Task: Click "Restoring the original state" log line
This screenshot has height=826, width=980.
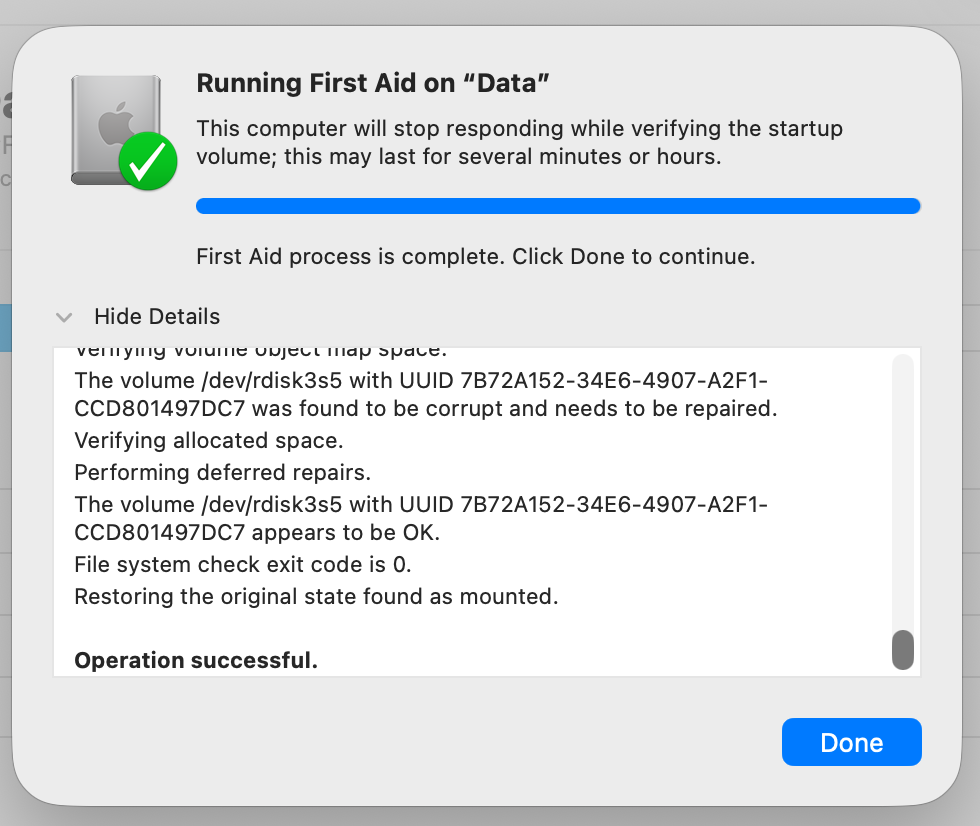Action: click(x=316, y=597)
